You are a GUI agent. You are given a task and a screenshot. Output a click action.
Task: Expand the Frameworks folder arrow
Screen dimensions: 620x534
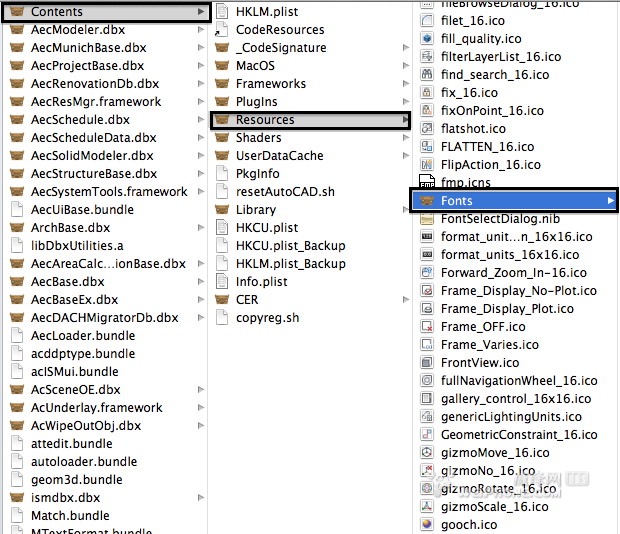pyautogui.click(x=406, y=83)
